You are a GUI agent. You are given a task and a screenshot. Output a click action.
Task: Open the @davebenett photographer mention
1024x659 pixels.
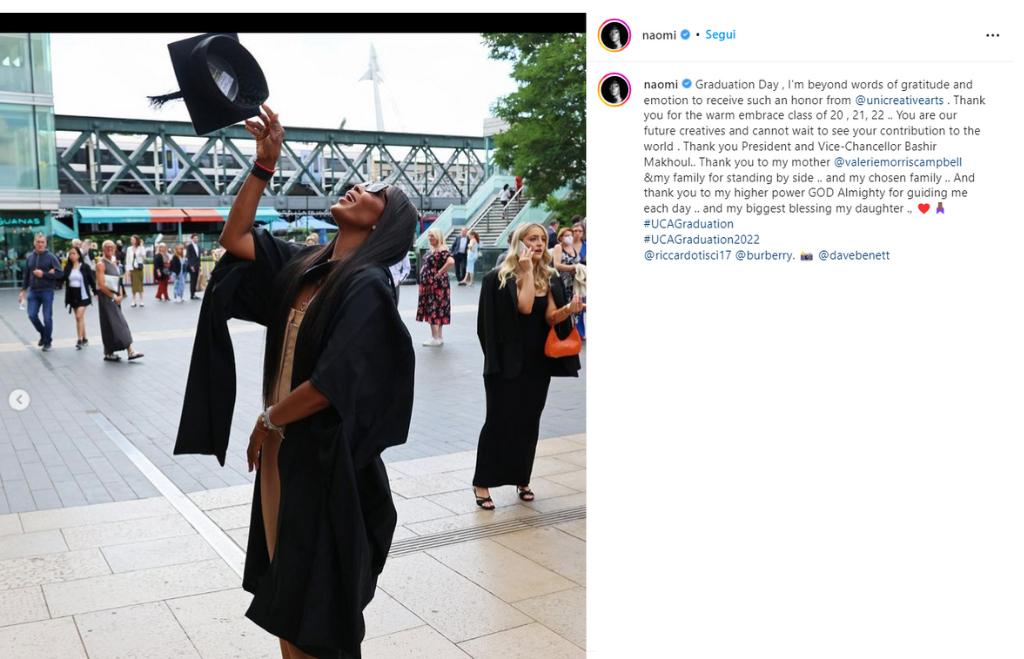pyautogui.click(x=854, y=255)
